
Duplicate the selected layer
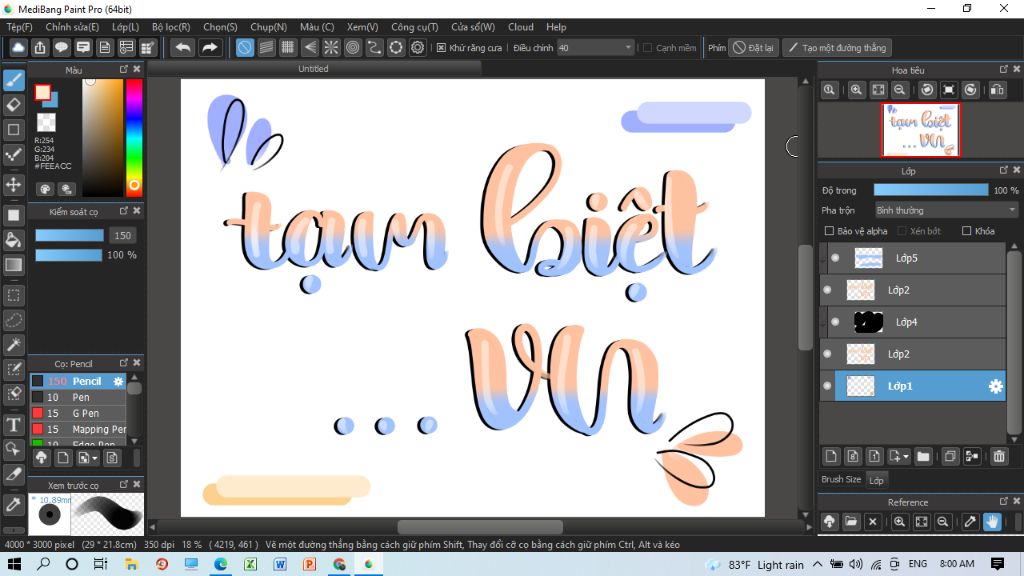(950, 456)
